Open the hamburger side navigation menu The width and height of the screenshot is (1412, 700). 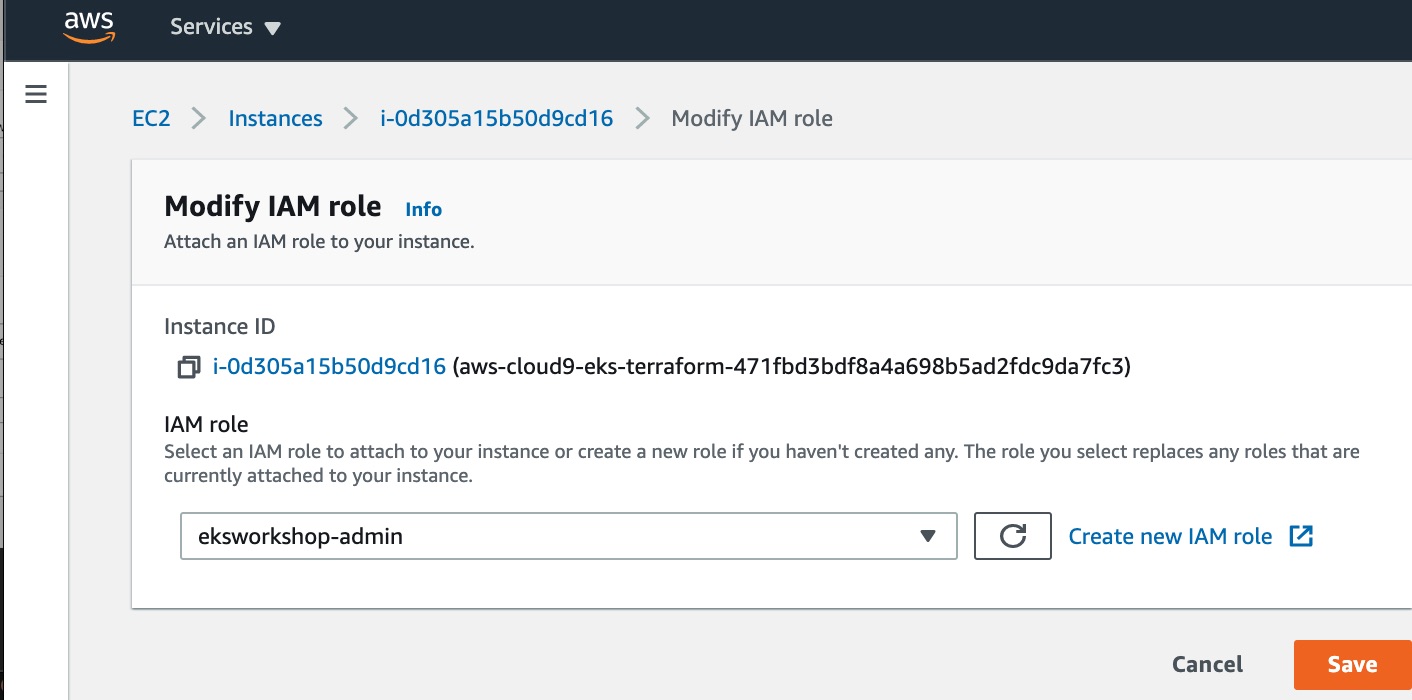click(36, 95)
